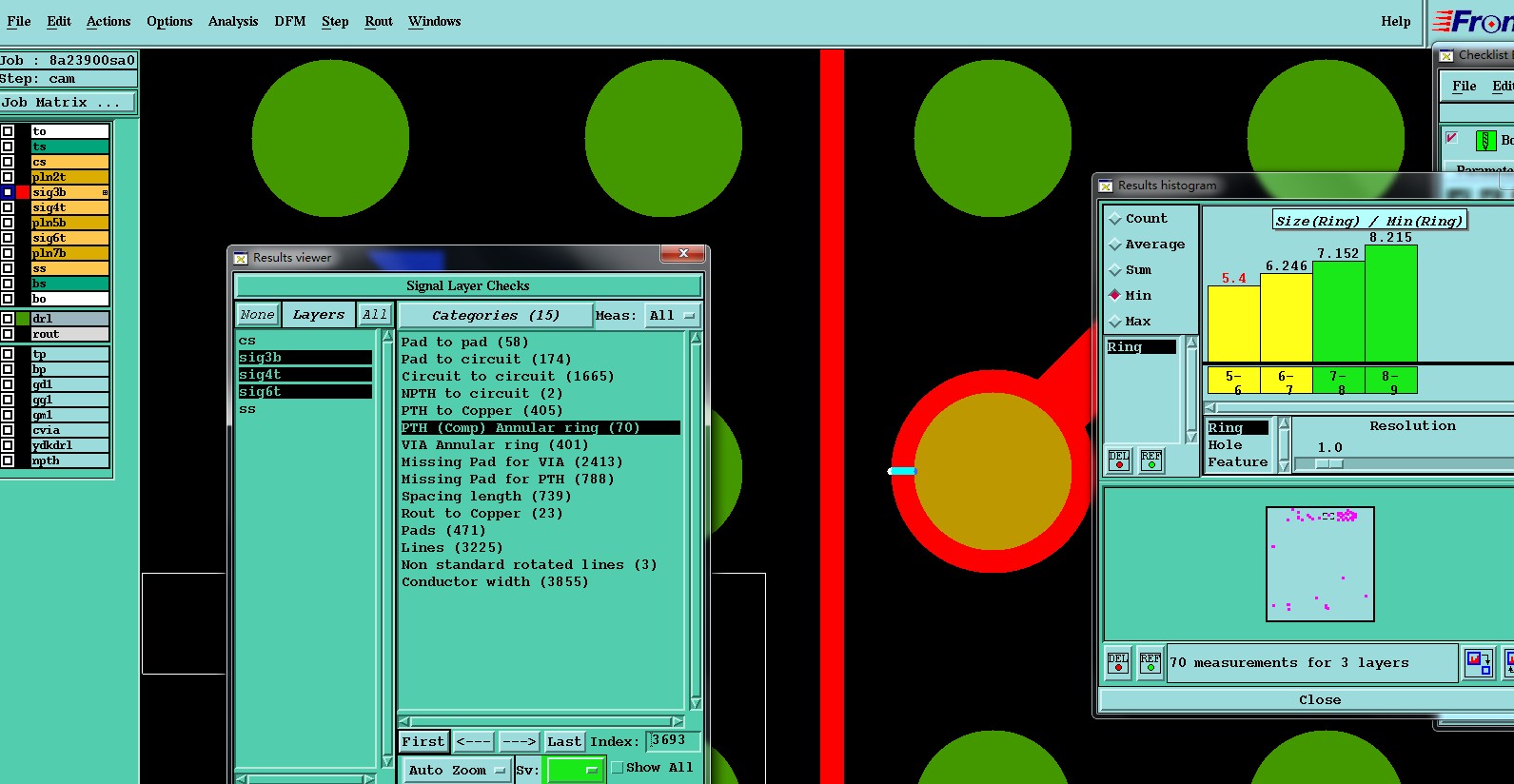Open the Help menu

coord(1396,21)
